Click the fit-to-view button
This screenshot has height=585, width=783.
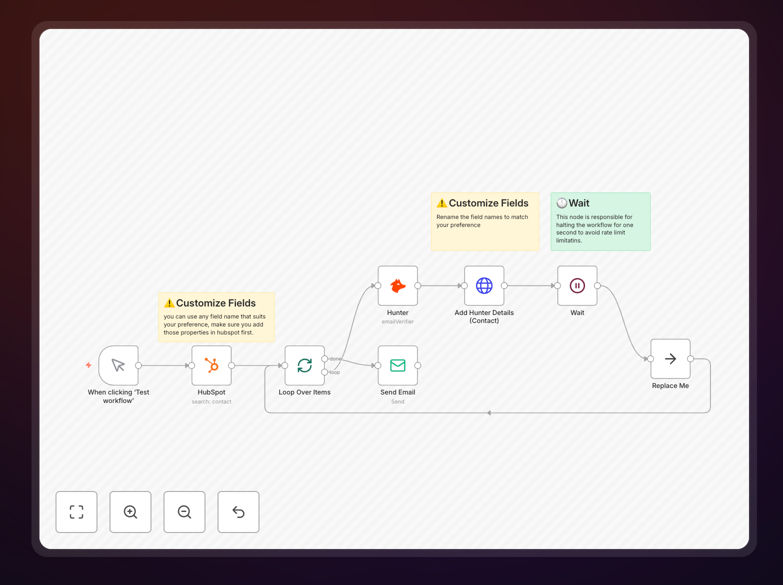(76, 512)
